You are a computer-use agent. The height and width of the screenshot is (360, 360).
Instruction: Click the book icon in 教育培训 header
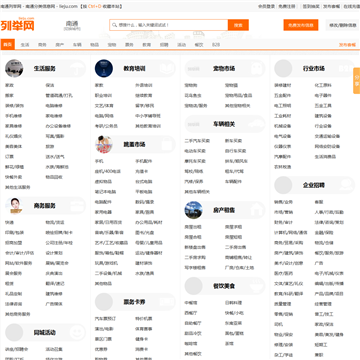(x=166, y=68)
